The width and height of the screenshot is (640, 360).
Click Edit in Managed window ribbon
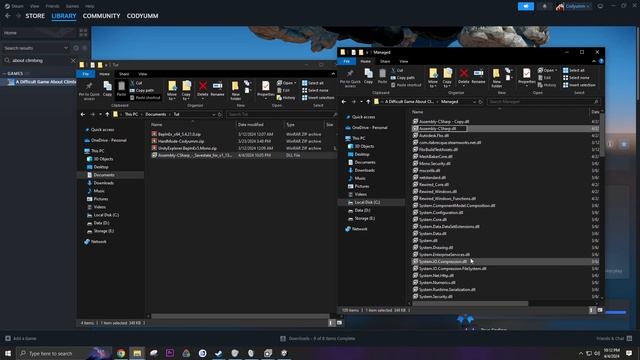(544, 78)
